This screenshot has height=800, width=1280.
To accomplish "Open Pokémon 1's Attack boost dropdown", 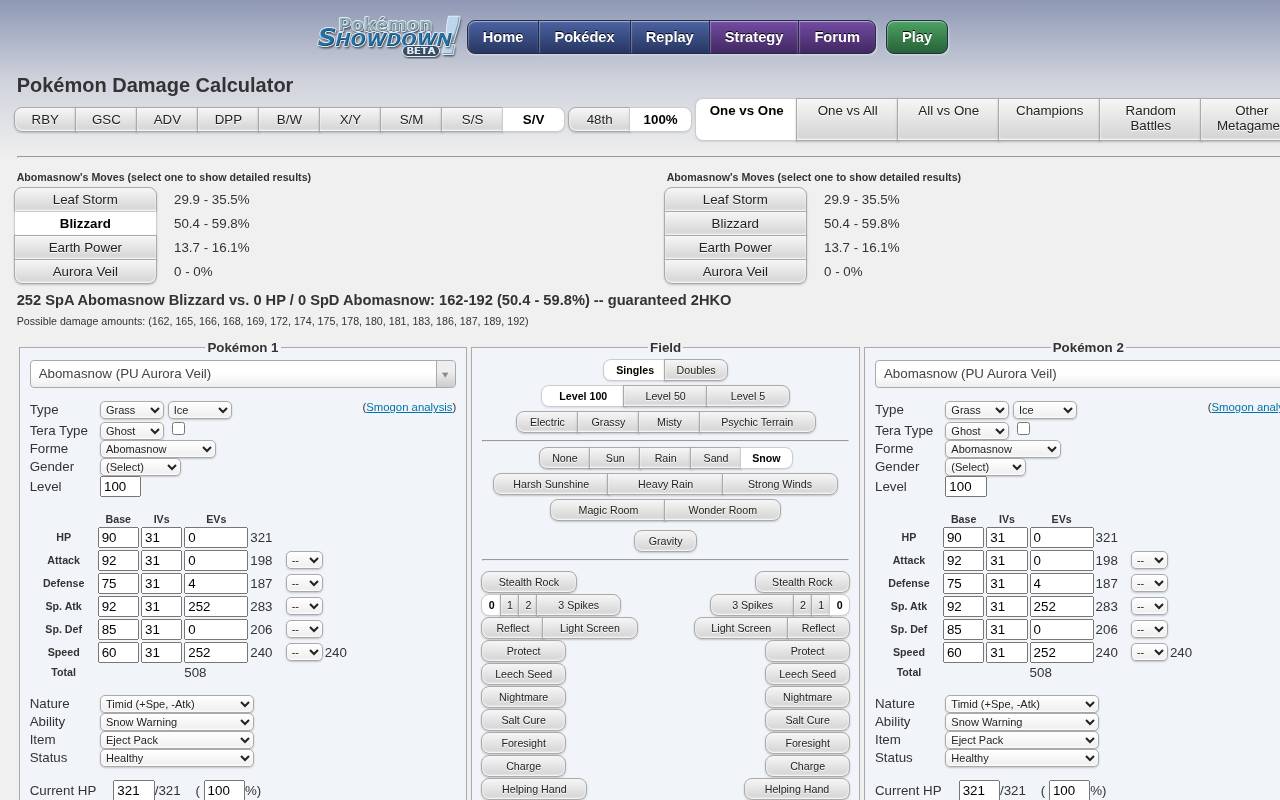I will (304, 561).
